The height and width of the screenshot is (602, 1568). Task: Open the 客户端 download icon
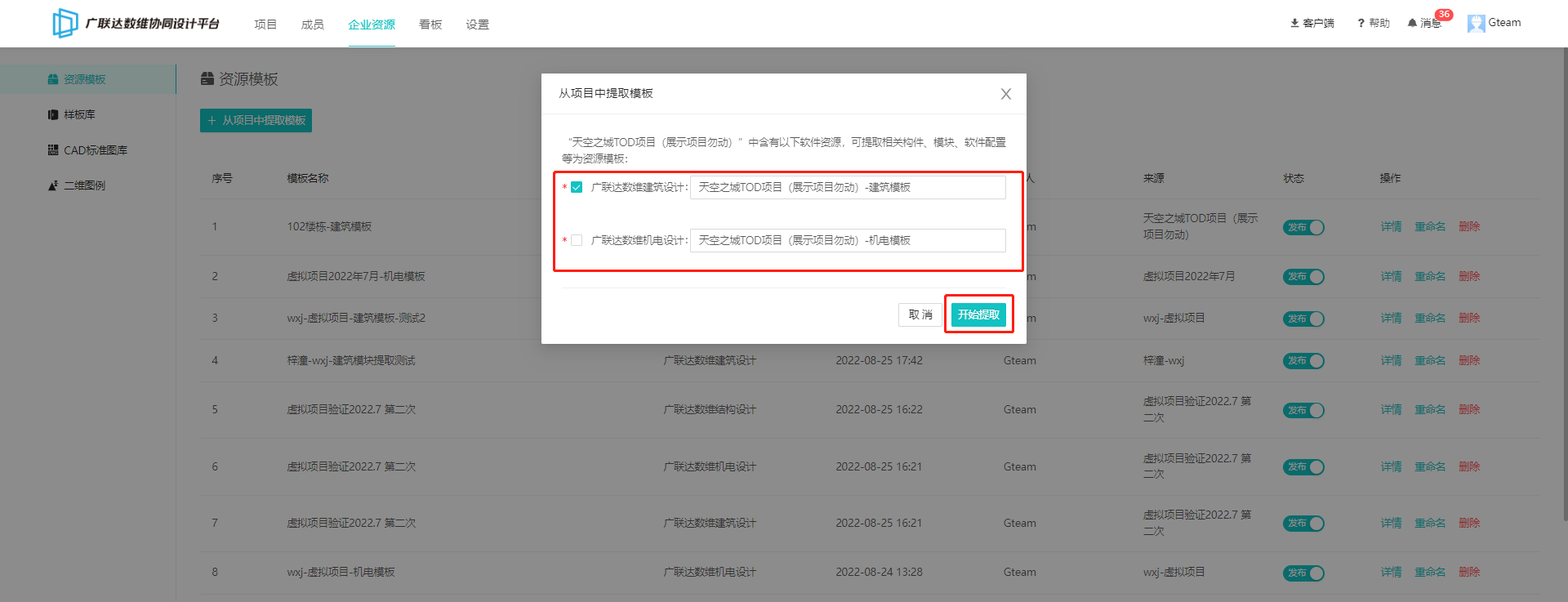1294,23
